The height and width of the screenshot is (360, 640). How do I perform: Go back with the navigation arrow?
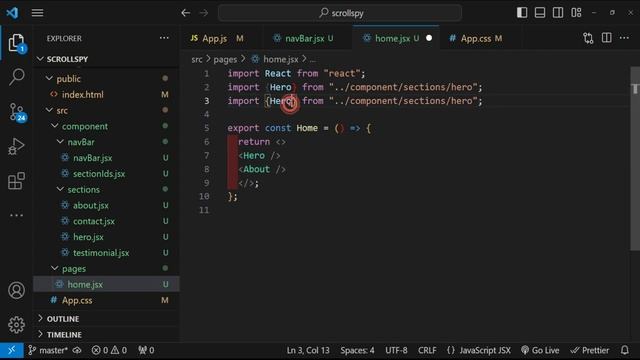click(x=186, y=13)
